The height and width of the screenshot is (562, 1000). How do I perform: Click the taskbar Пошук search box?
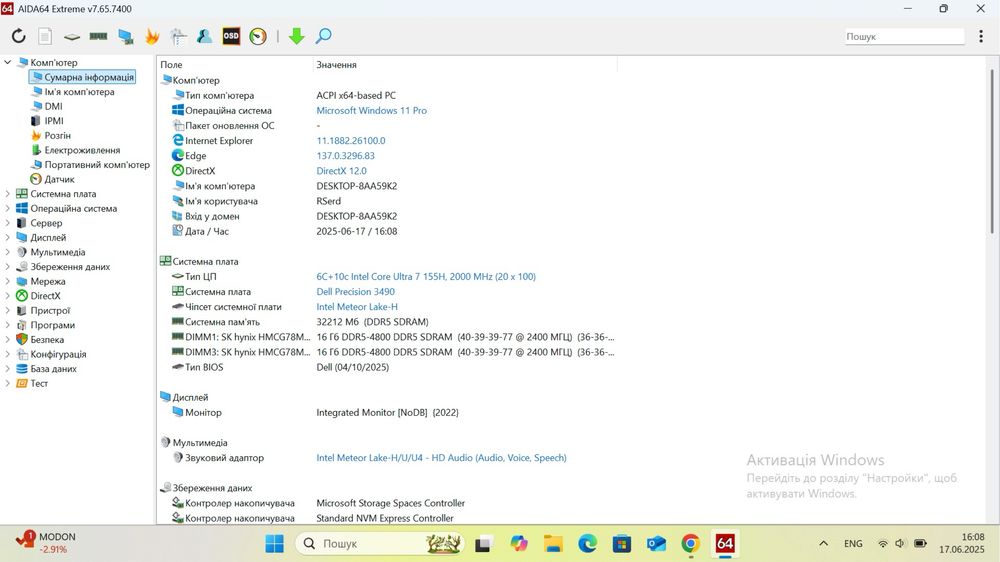[x=380, y=544]
